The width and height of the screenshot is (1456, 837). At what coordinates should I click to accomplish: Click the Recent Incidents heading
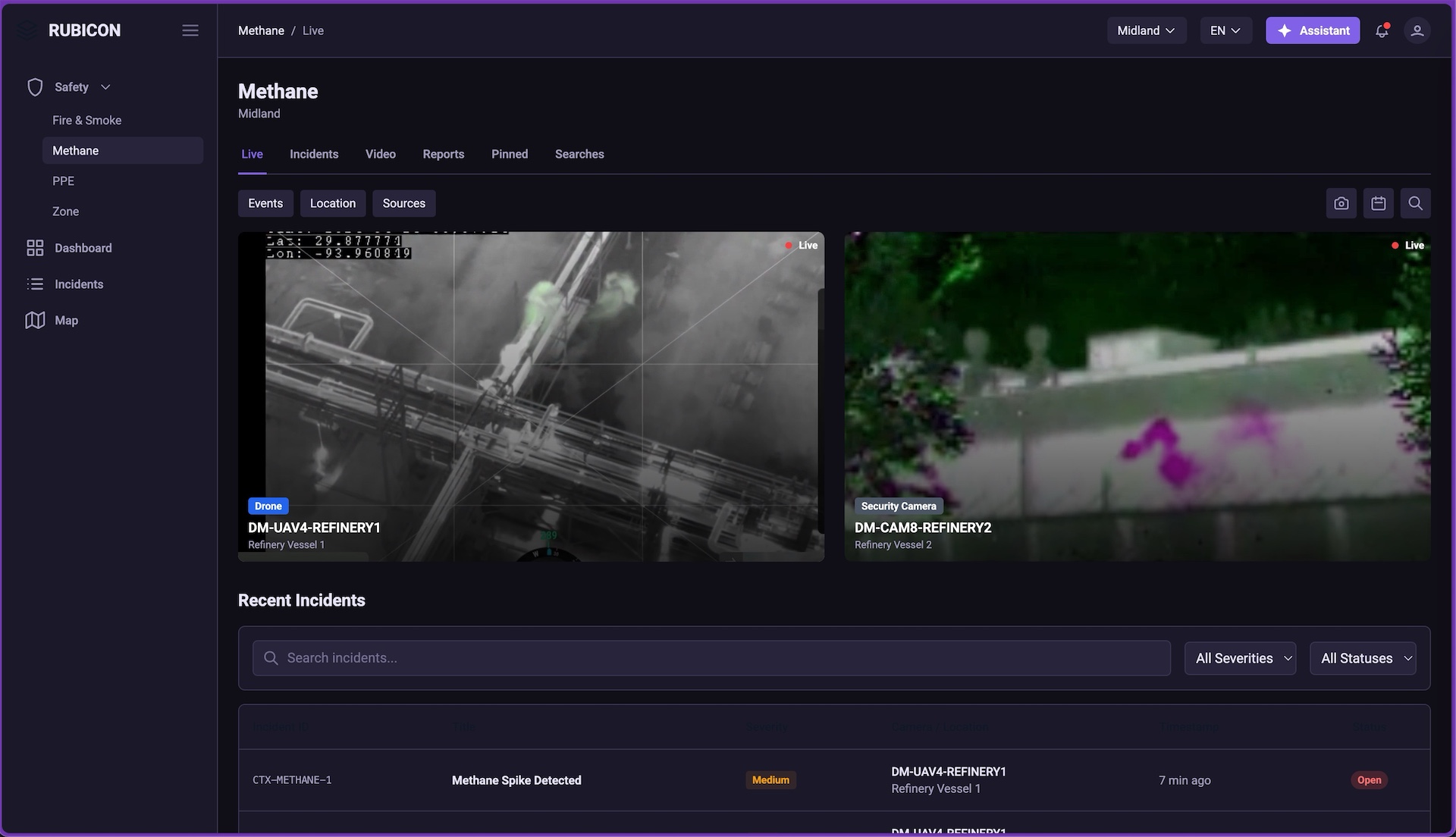[x=302, y=600]
